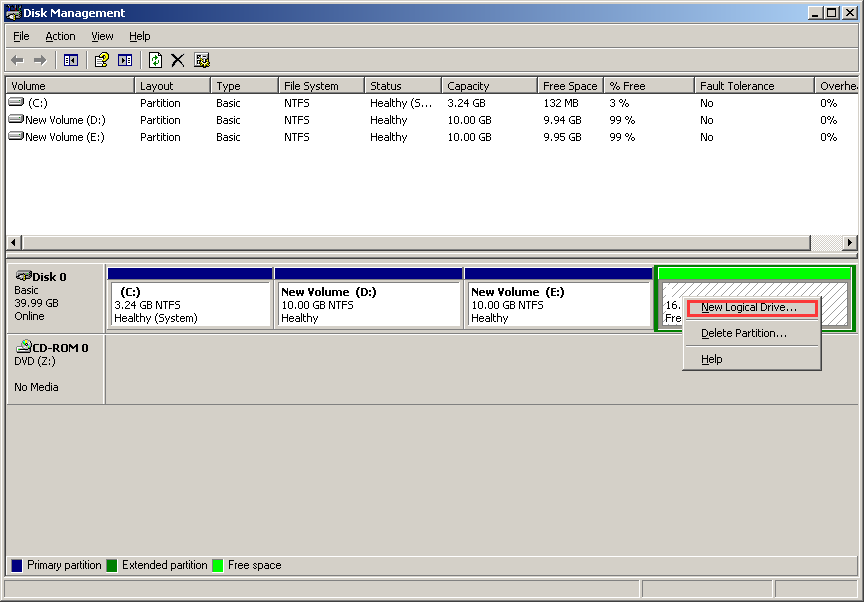
Task: Click the Back arrow in the toolbar
Action: pyautogui.click(x=18, y=60)
